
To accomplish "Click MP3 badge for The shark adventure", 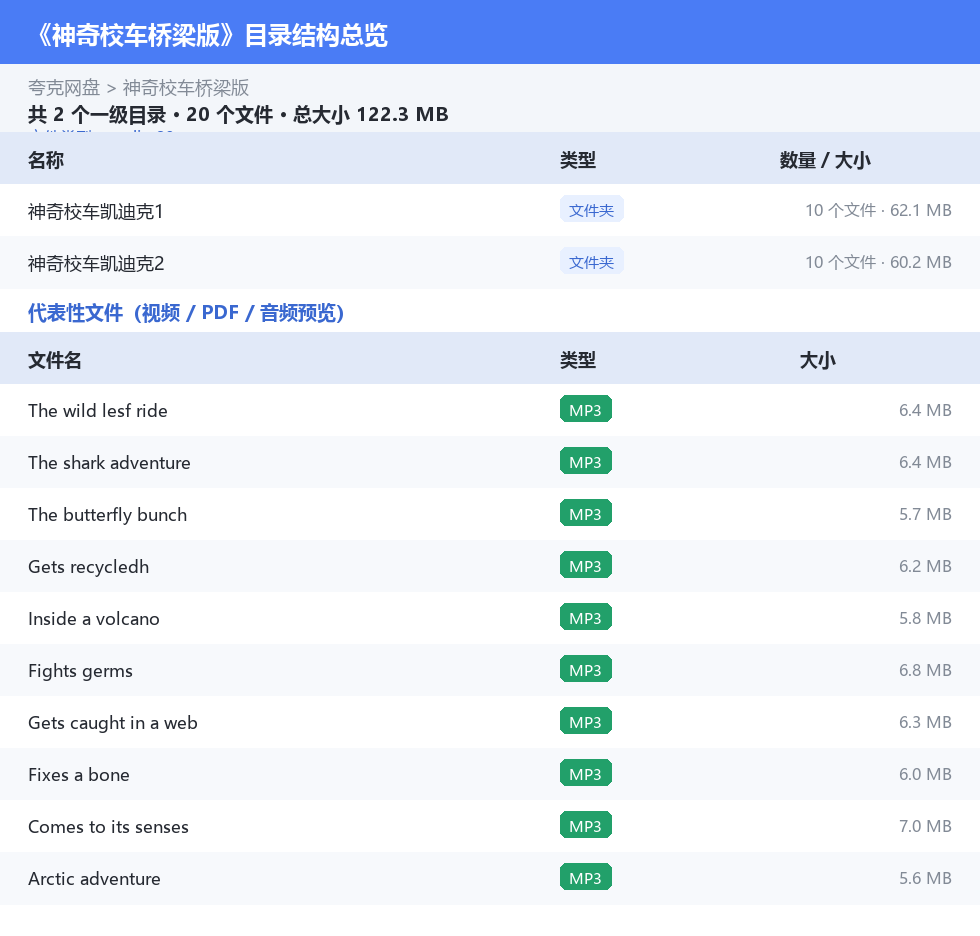I will tap(586, 461).
